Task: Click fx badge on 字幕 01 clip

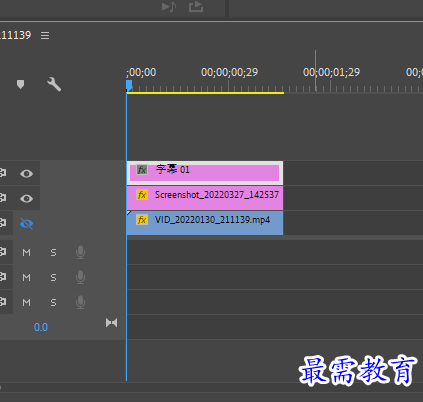Action: click(x=142, y=170)
